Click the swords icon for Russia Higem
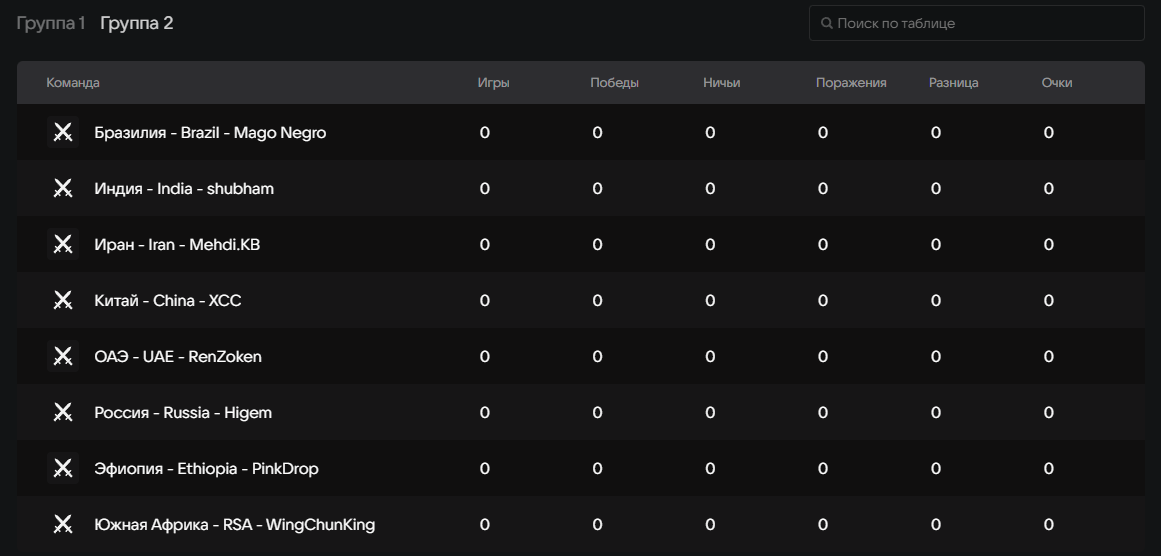 coord(63,412)
